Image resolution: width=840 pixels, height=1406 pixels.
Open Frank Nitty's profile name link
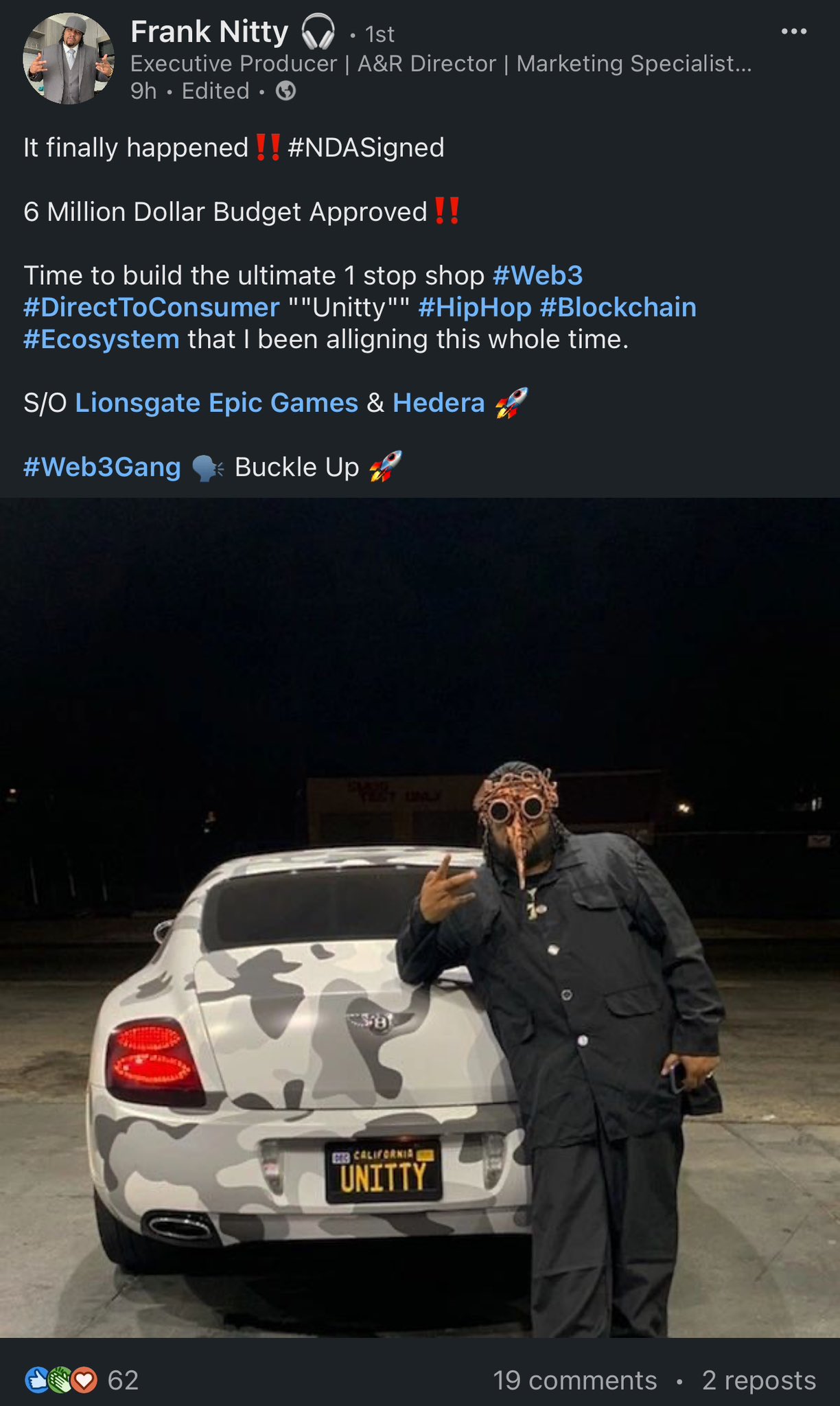(x=209, y=32)
